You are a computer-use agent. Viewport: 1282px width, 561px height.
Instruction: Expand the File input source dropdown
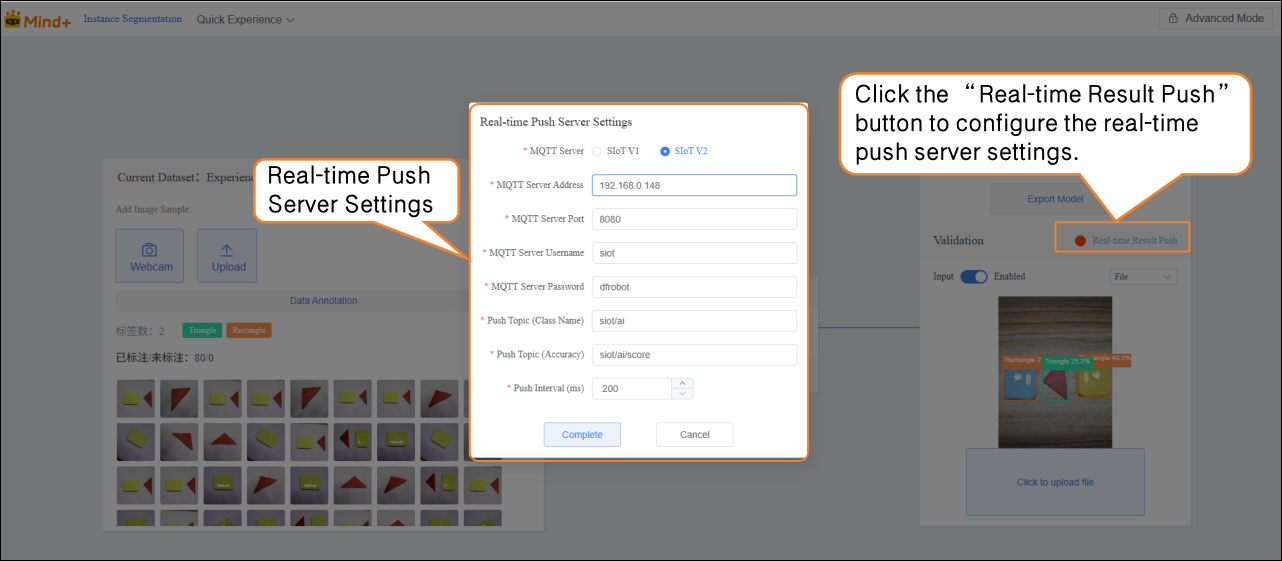coord(1142,277)
